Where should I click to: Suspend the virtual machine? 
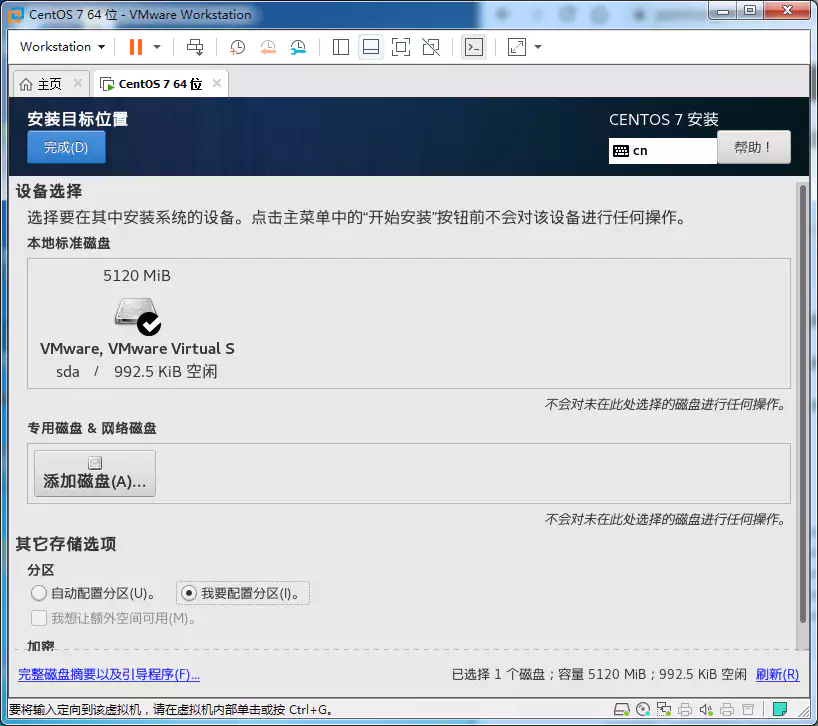pos(136,47)
